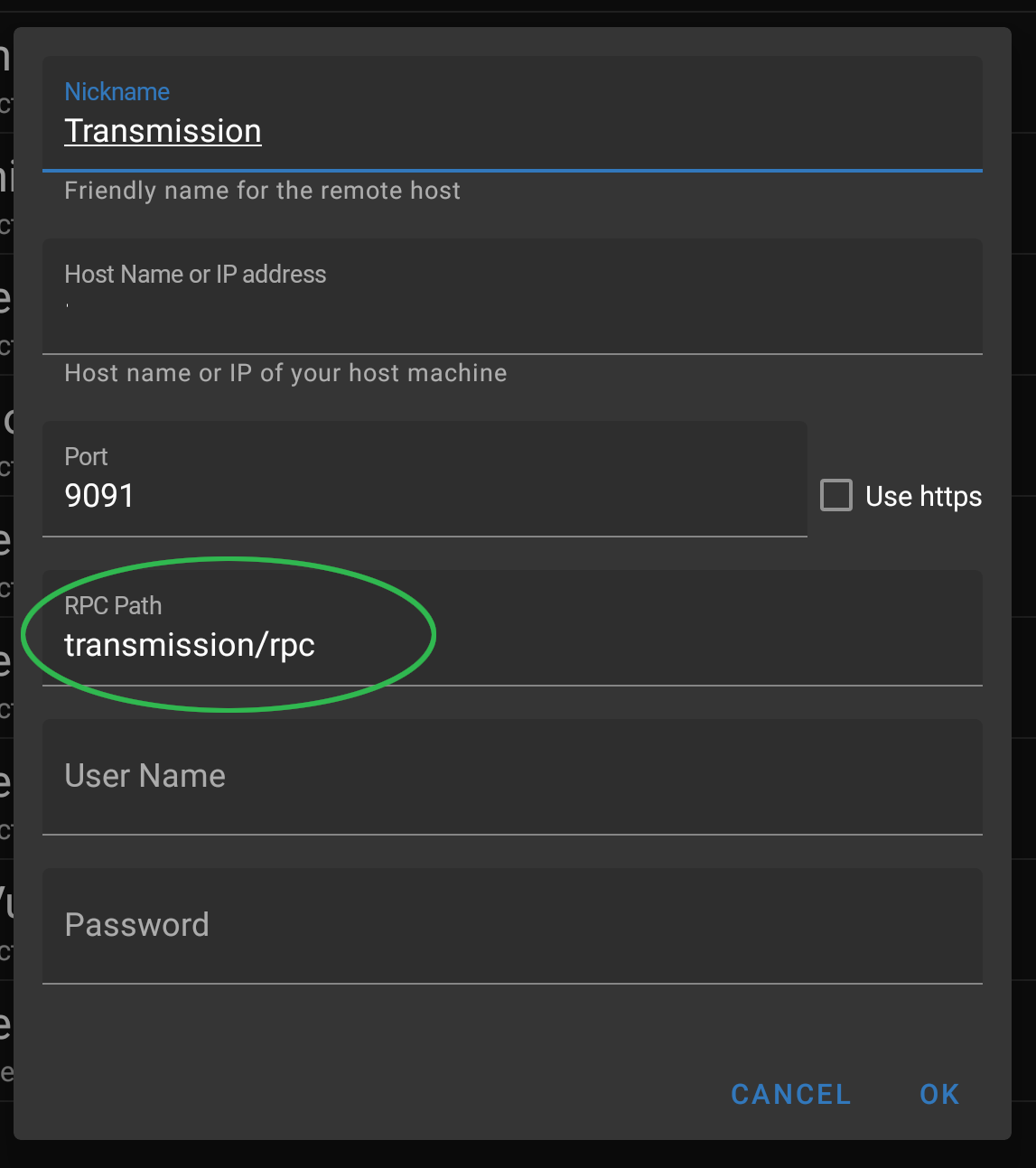This screenshot has width=1036, height=1168.
Task: Click the Nickname label above the field
Action: tap(117, 91)
